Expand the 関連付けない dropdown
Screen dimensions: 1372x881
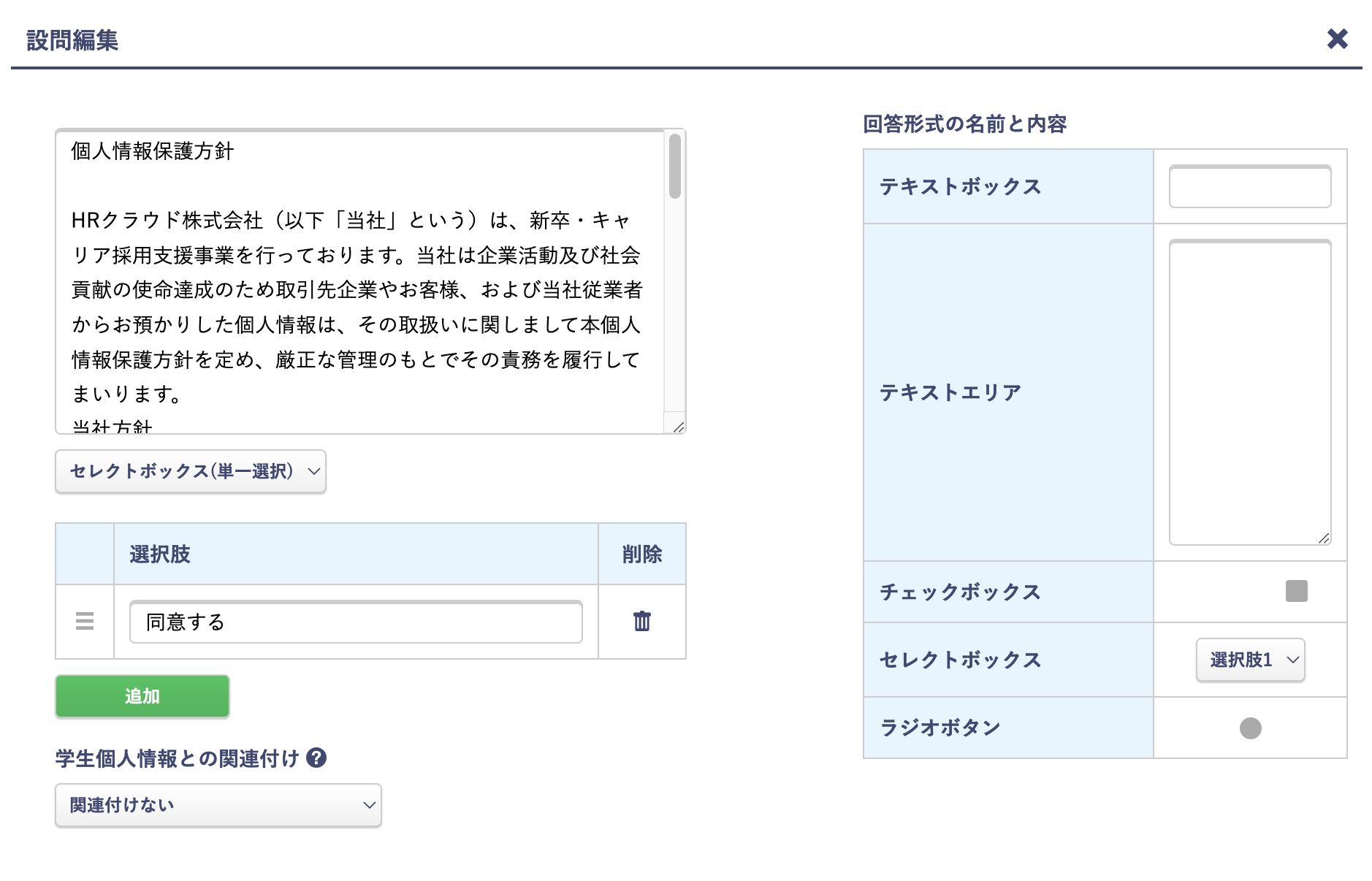pyautogui.click(x=217, y=805)
